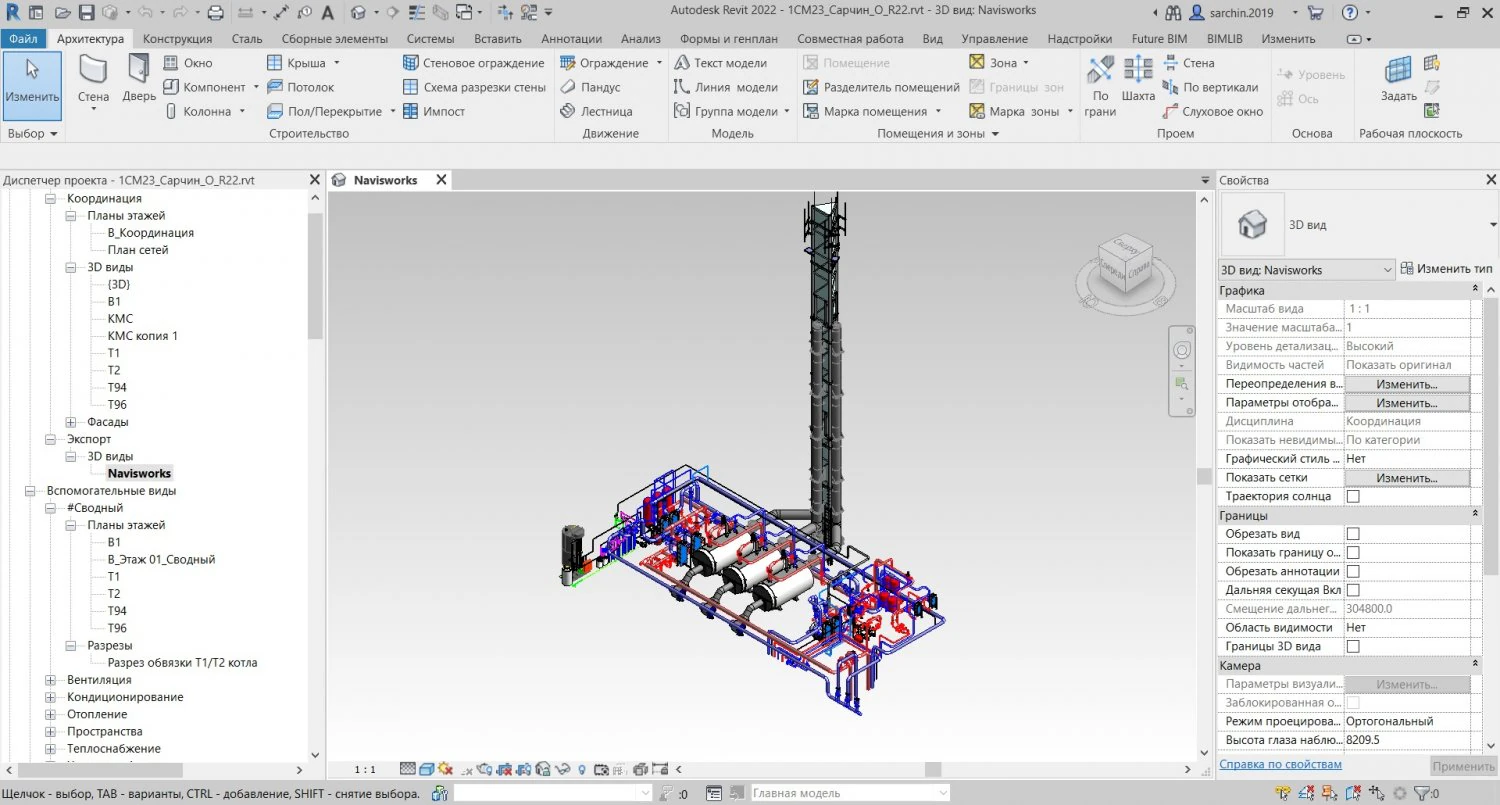This screenshot has width=1500, height=805.
Task: Click the Текст модели tool
Action: click(720, 62)
